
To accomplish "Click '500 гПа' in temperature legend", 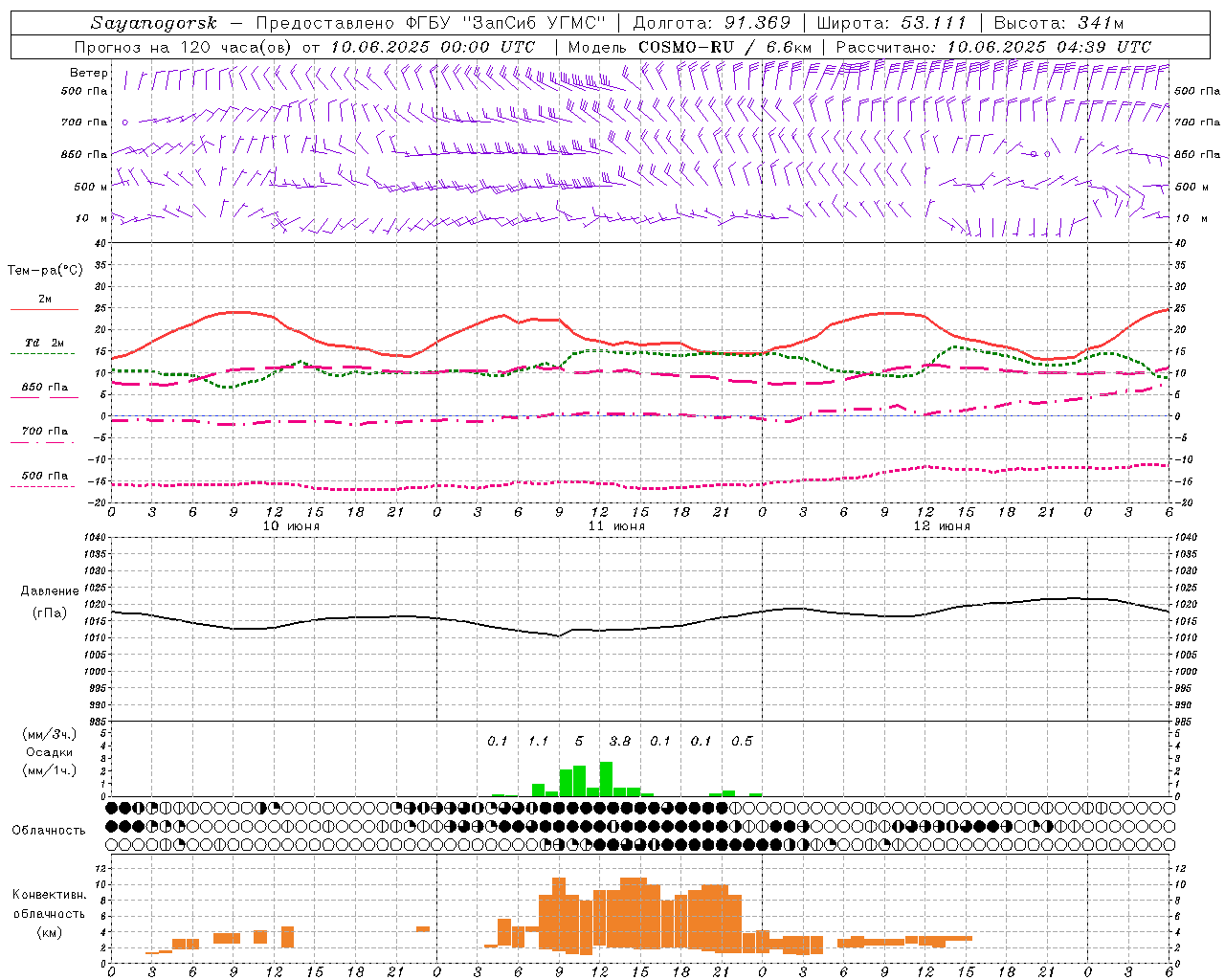I will click(x=45, y=476).
